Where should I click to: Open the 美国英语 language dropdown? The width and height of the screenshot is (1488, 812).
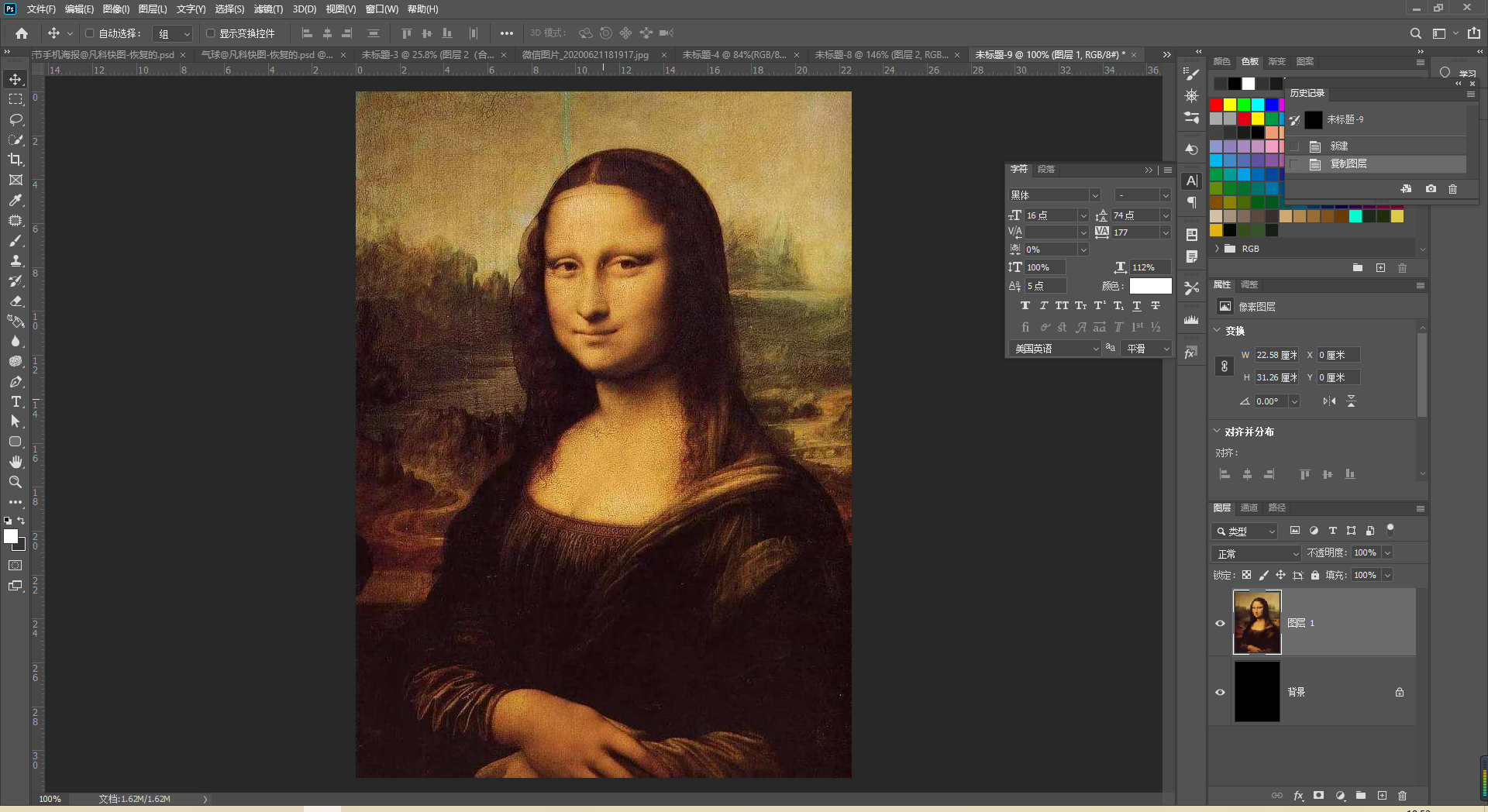point(1055,349)
